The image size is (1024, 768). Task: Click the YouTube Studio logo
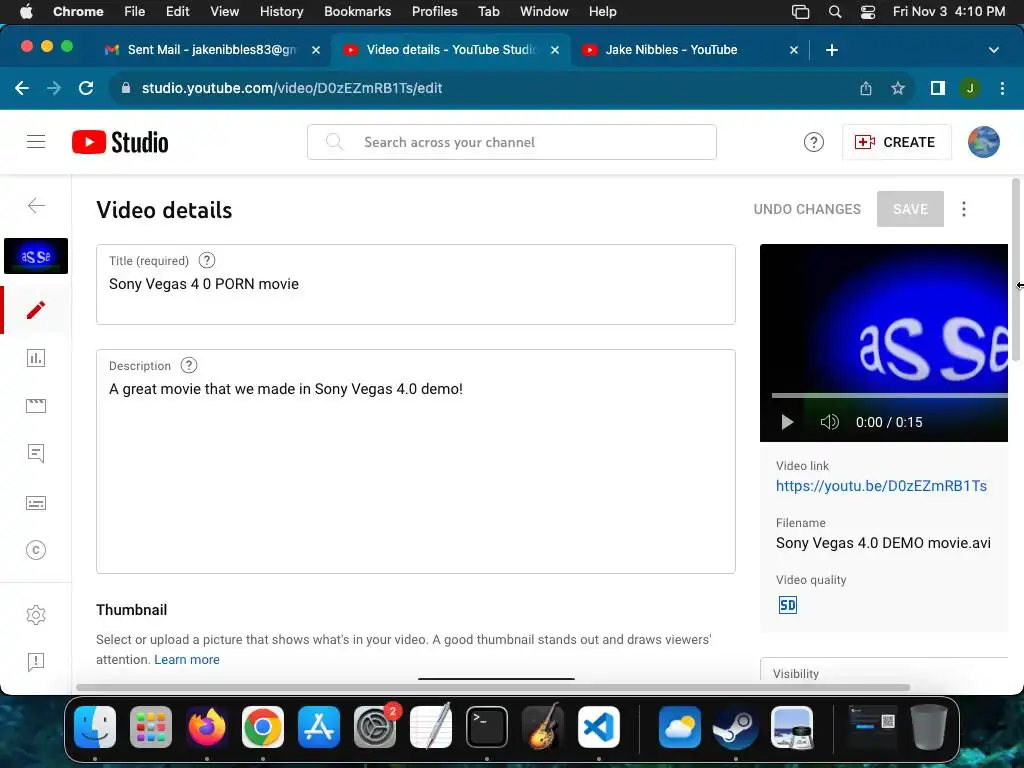[x=120, y=142]
